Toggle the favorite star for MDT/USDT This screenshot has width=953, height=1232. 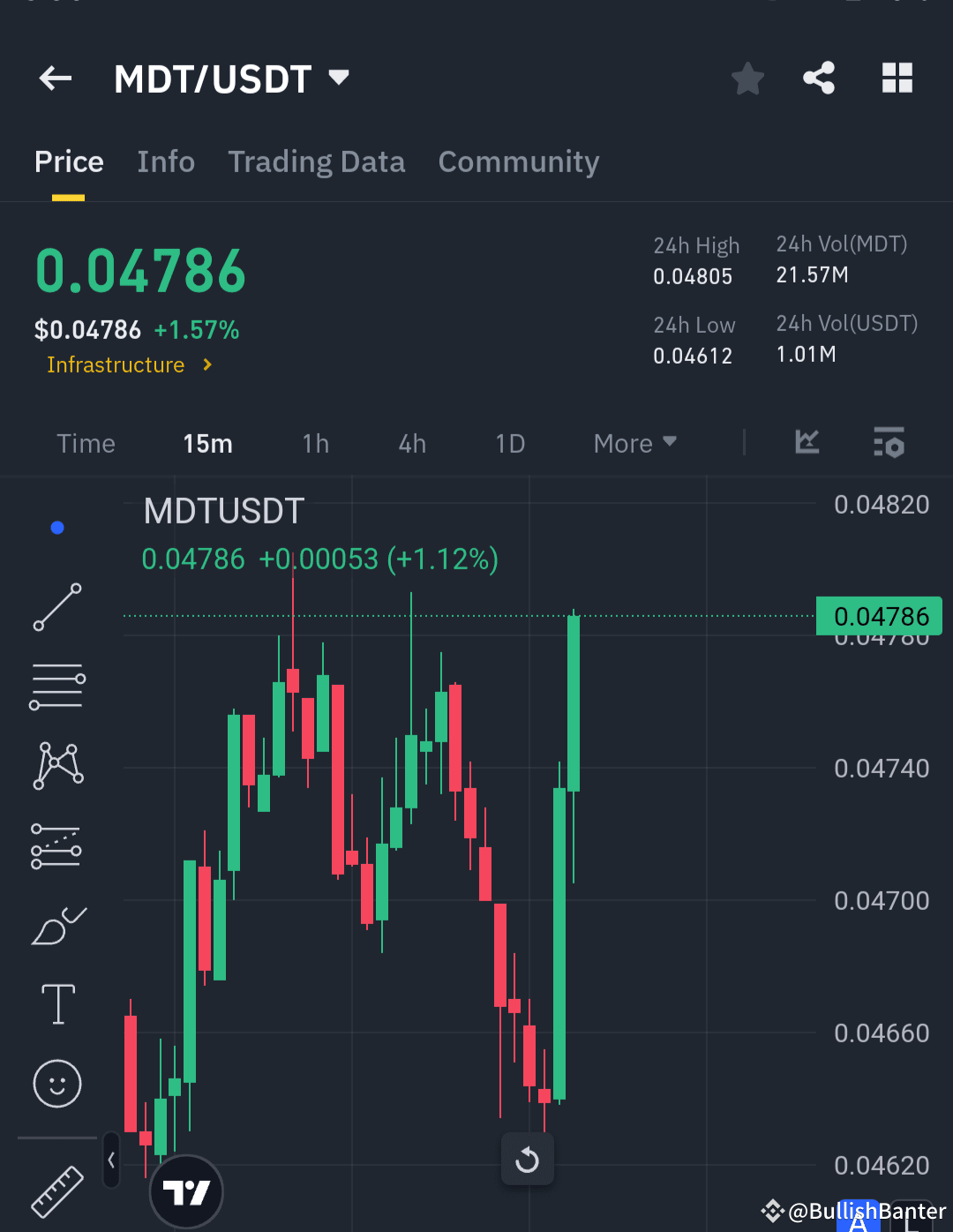747,78
